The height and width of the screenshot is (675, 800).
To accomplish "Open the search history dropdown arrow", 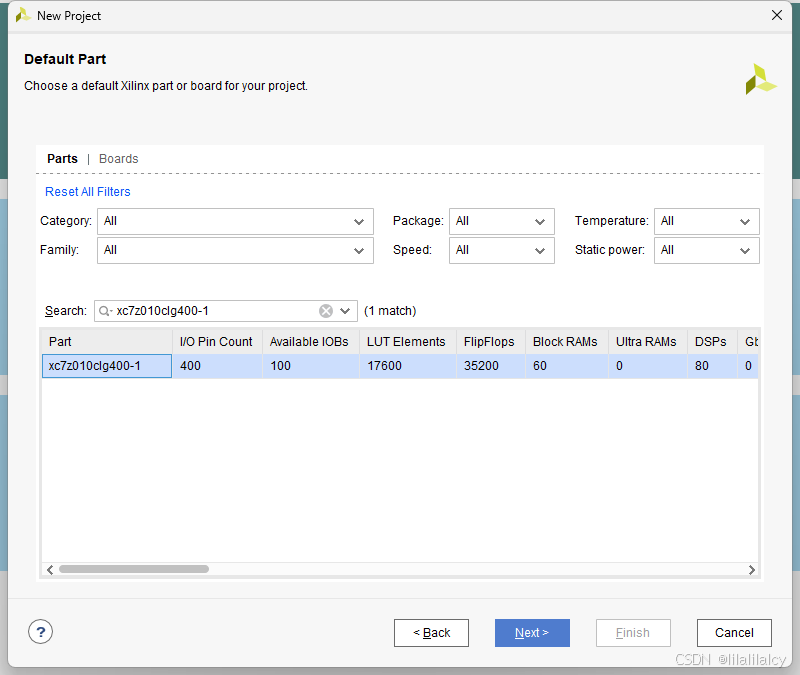I will click(x=345, y=311).
